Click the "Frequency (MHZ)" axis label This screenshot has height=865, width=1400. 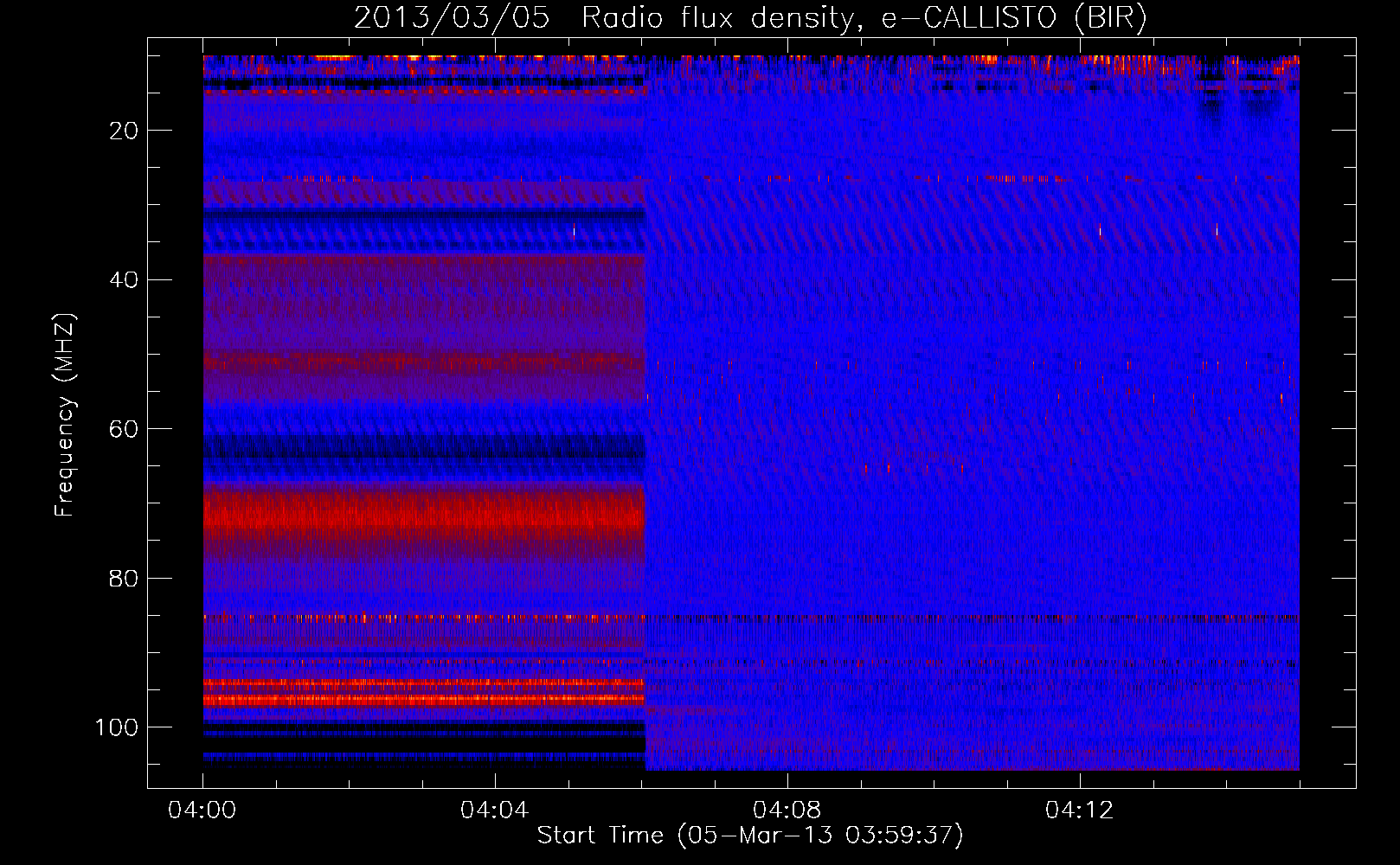click(65, 415)
